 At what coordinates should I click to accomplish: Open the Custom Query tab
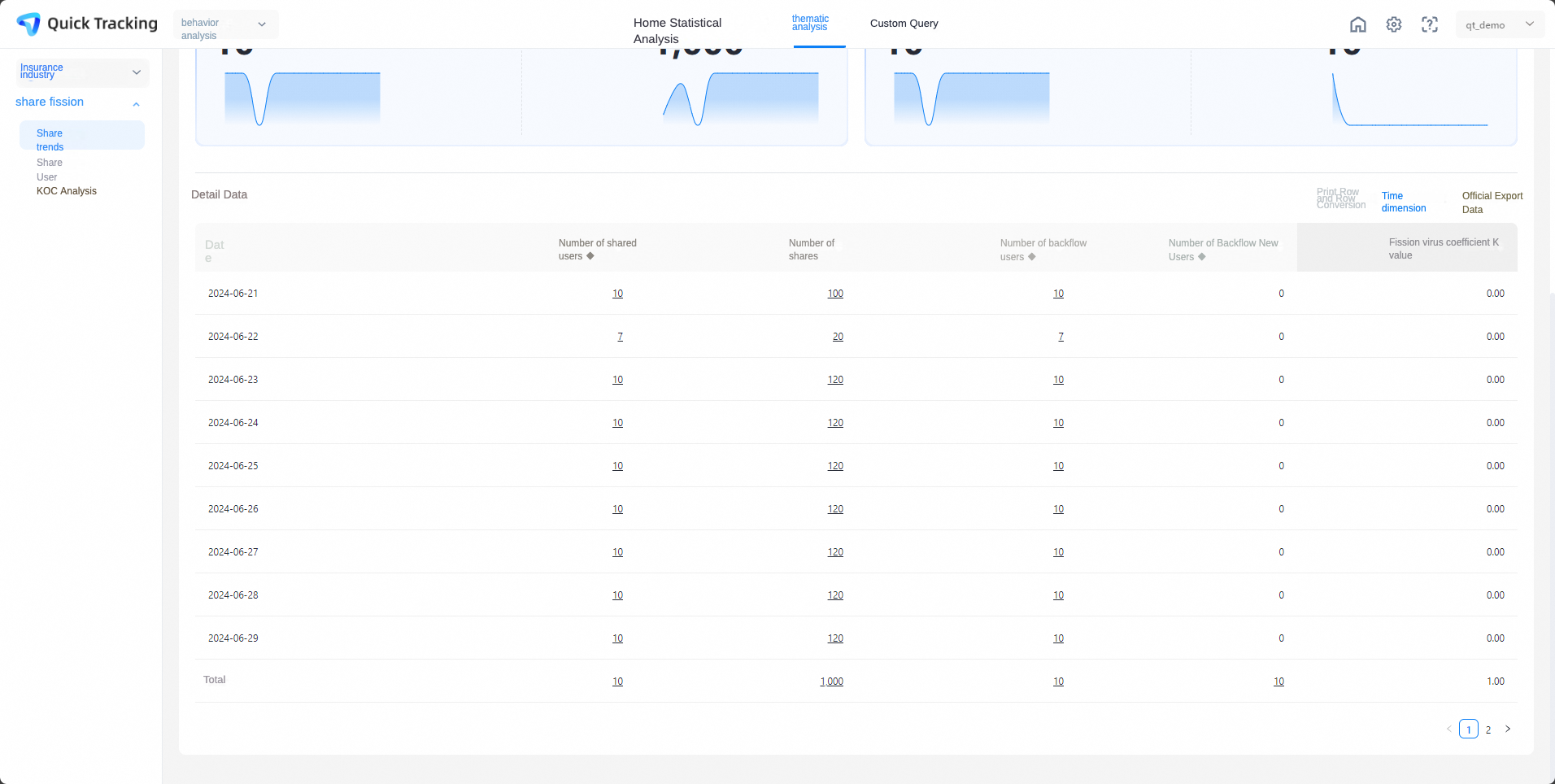(904, 24)
